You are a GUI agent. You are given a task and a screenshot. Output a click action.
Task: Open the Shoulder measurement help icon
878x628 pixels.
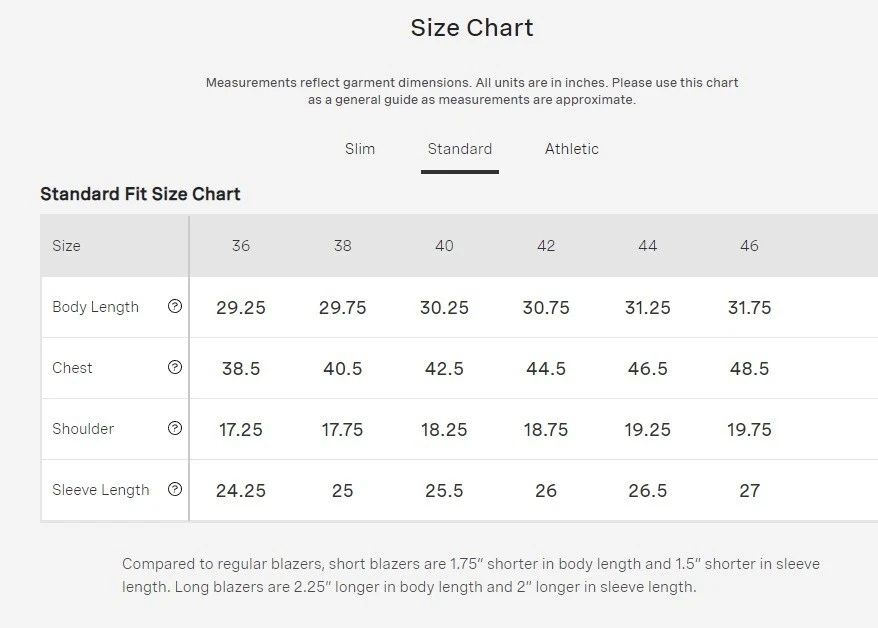point(175,428)
